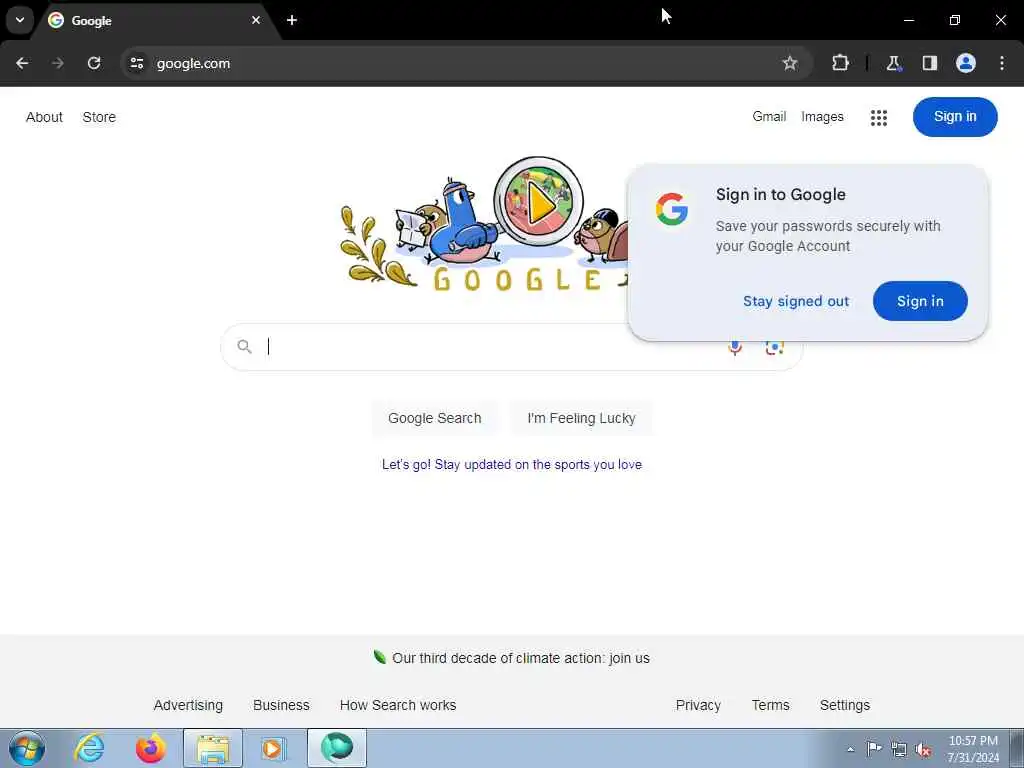
Task: Click the Google logo in sign-in popup
Action: click(672, 209)
